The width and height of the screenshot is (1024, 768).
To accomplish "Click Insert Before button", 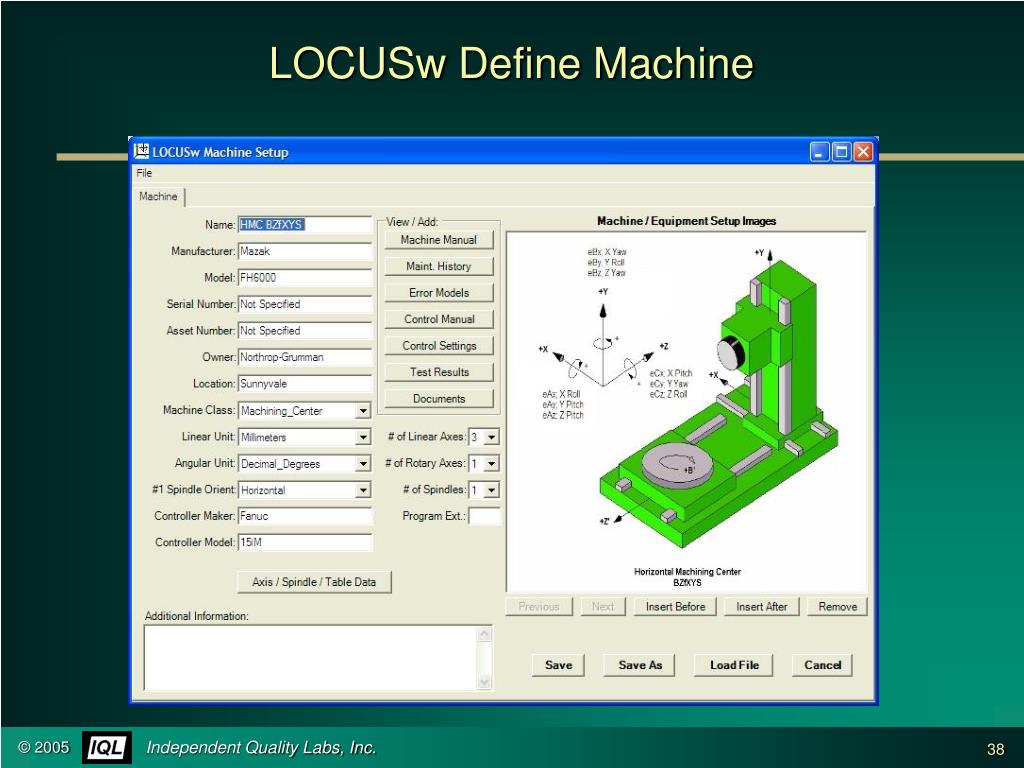I will click(675, 607).
